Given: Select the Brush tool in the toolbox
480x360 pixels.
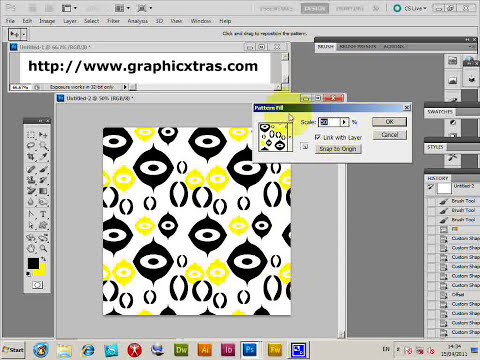Looking at the screenshot, I should tap(43, 169).
